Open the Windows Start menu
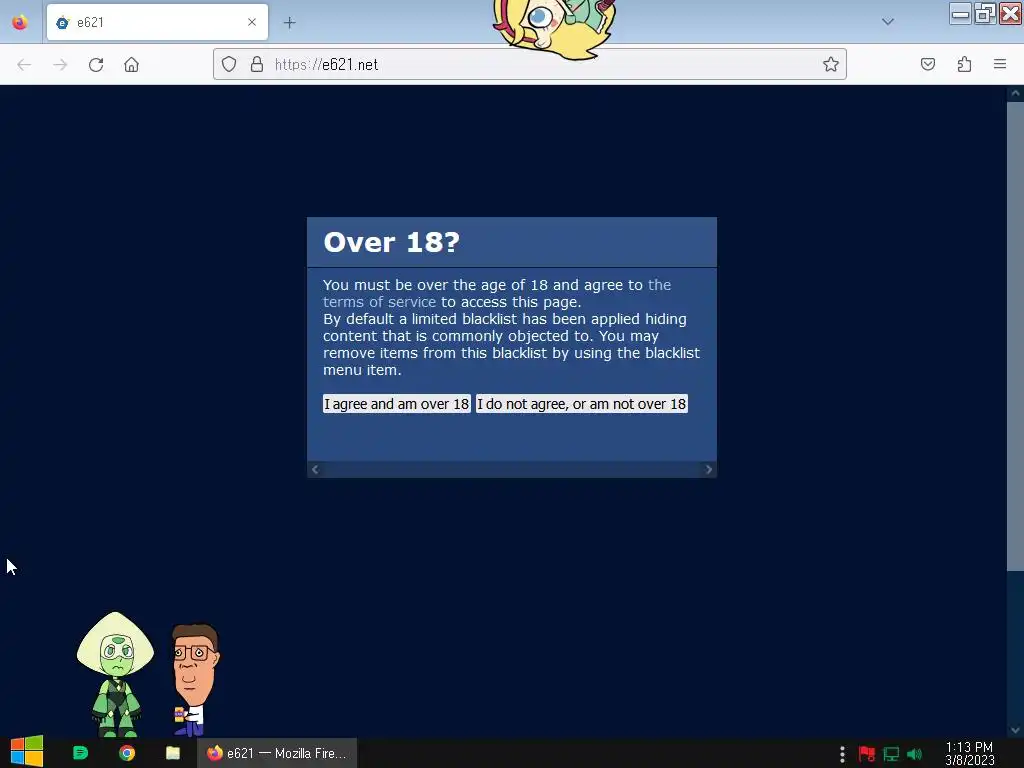Image resolution: width=1024 pixels, height=768 pixels. 27,752
